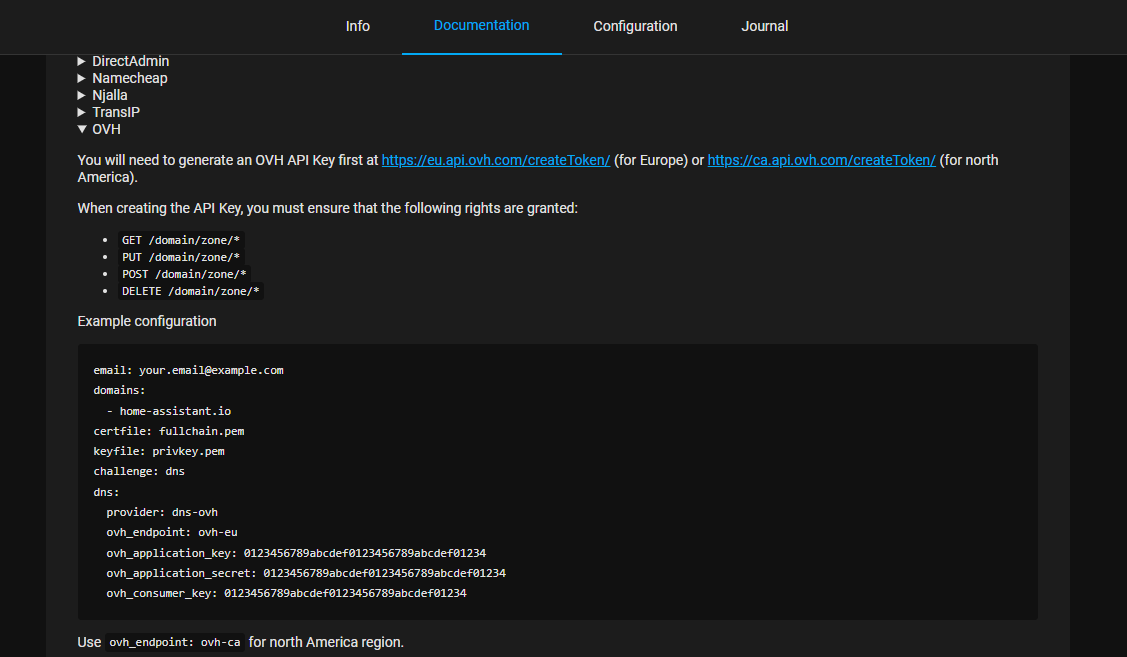Click the ovh_application_key line
This screenshot has height=657, width=1127.
pyautogui.click(x=296, y=553)
